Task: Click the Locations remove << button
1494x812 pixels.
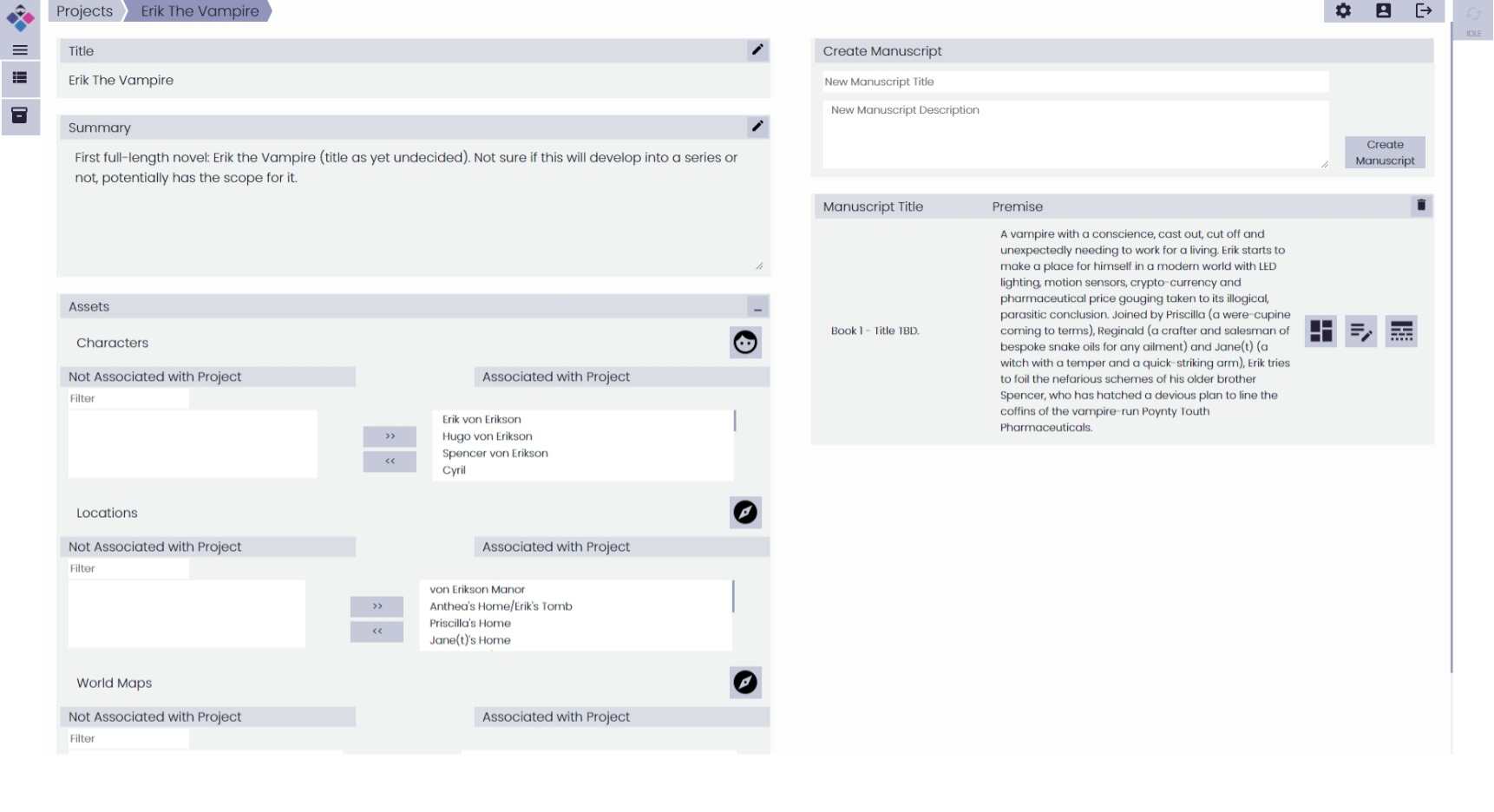Action: pyautogui.click(x=377, y=632)
